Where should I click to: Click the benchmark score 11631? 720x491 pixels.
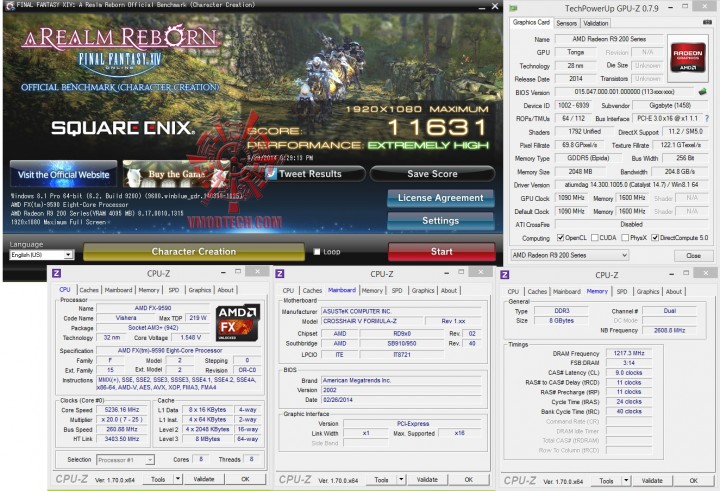click(x=437, y=128)
